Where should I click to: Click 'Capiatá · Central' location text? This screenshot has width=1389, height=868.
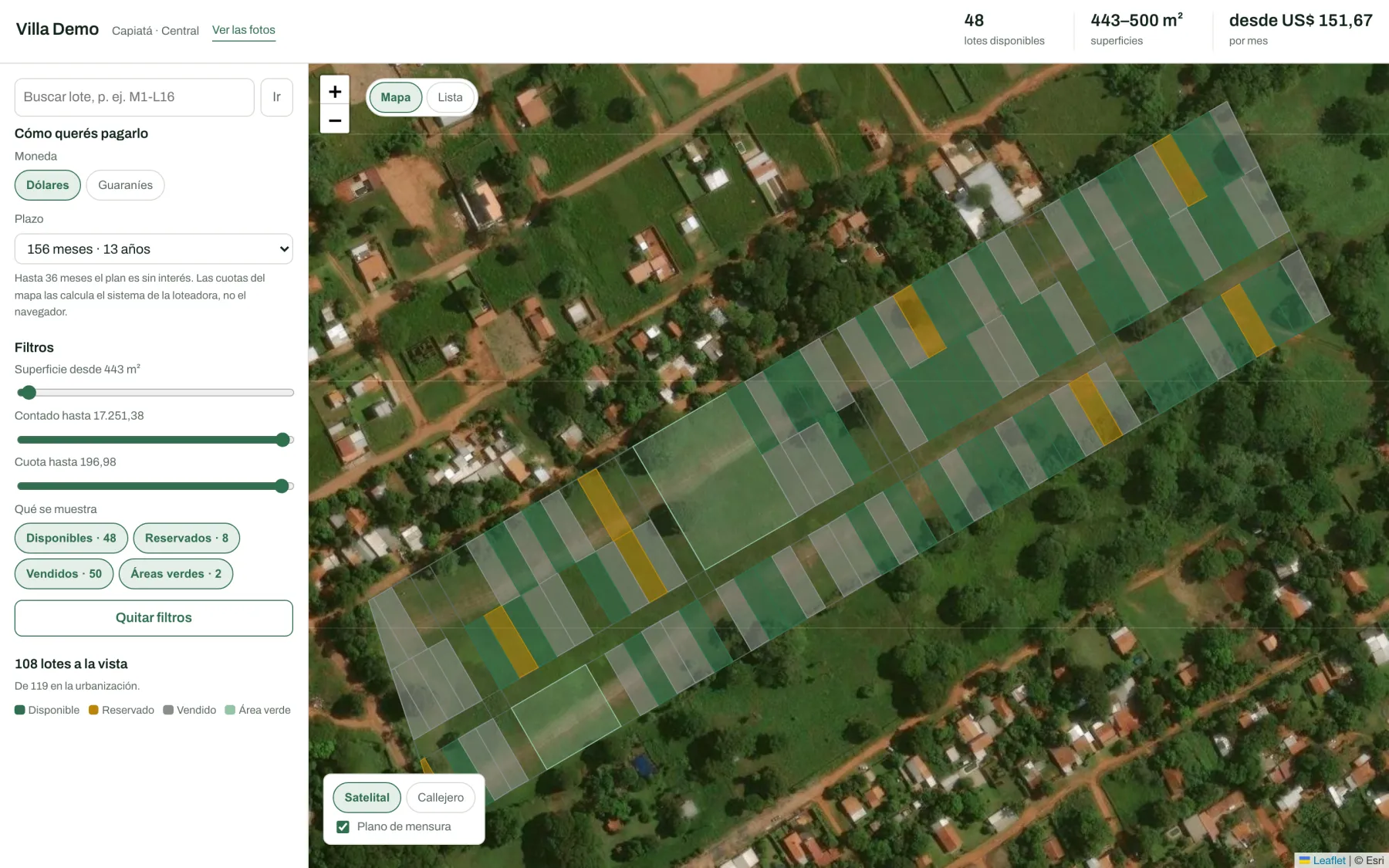(x=155, y=31)
